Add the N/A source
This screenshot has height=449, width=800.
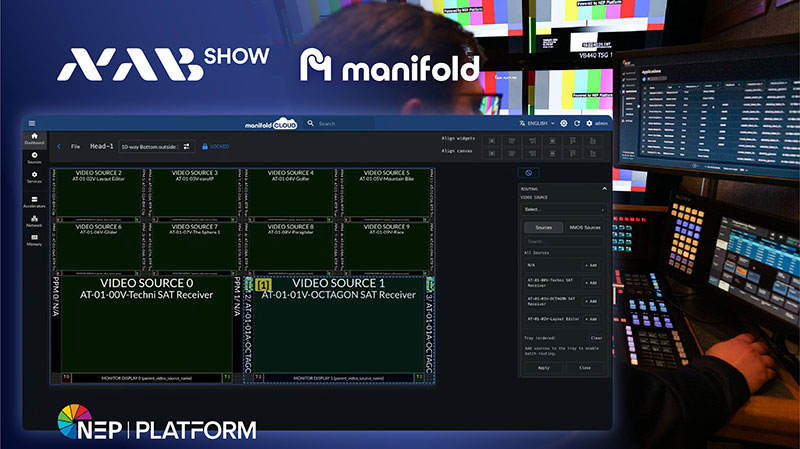click(591, 265)
